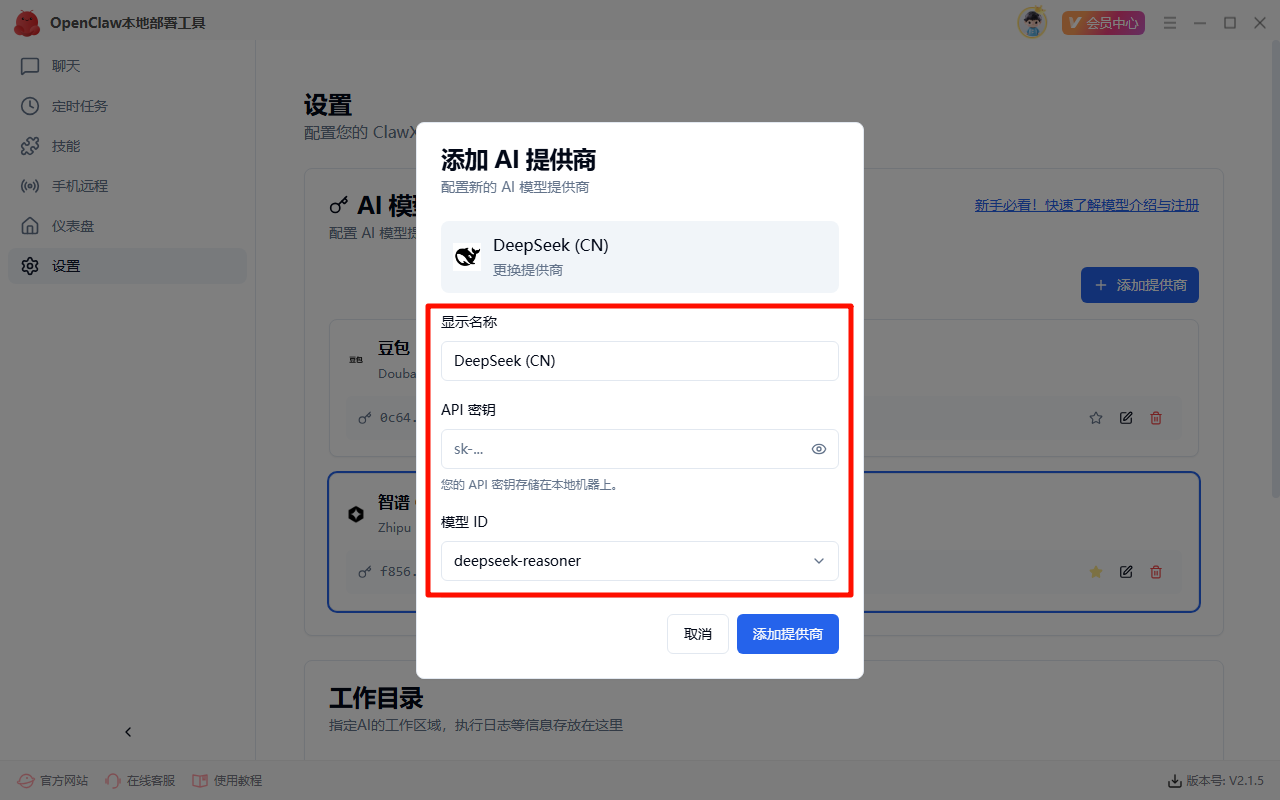1280x800 pixels.
Task: Open 手机远程 in sidebar
Action: (79, 186)
